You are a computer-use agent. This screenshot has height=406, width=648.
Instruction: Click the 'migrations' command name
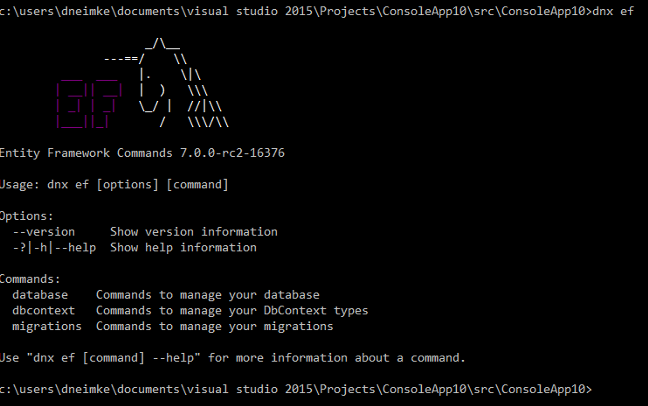(x=47, y=326)
